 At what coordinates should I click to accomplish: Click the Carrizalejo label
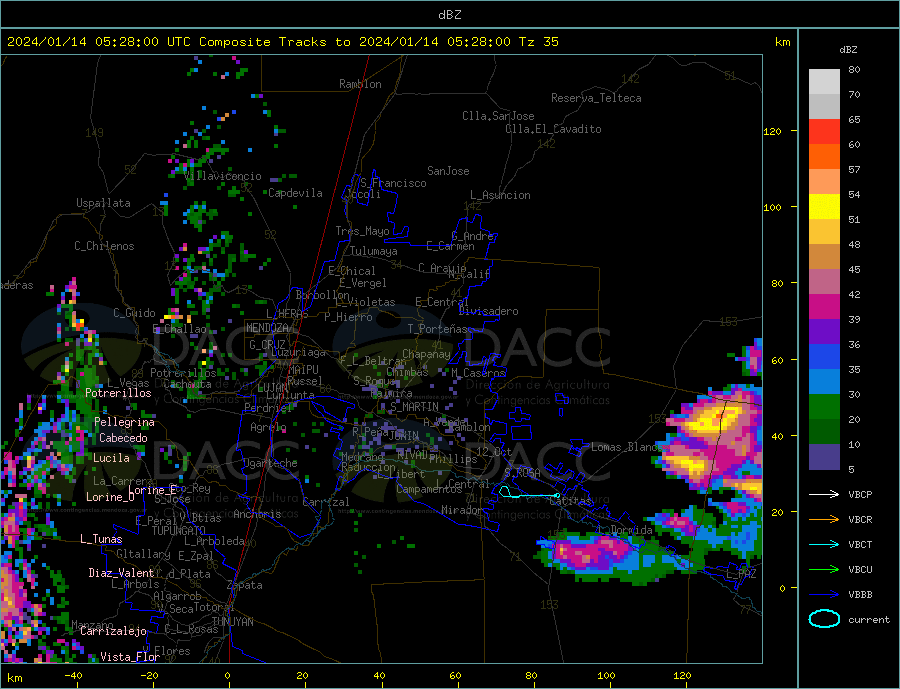click(x=113, y=631)
